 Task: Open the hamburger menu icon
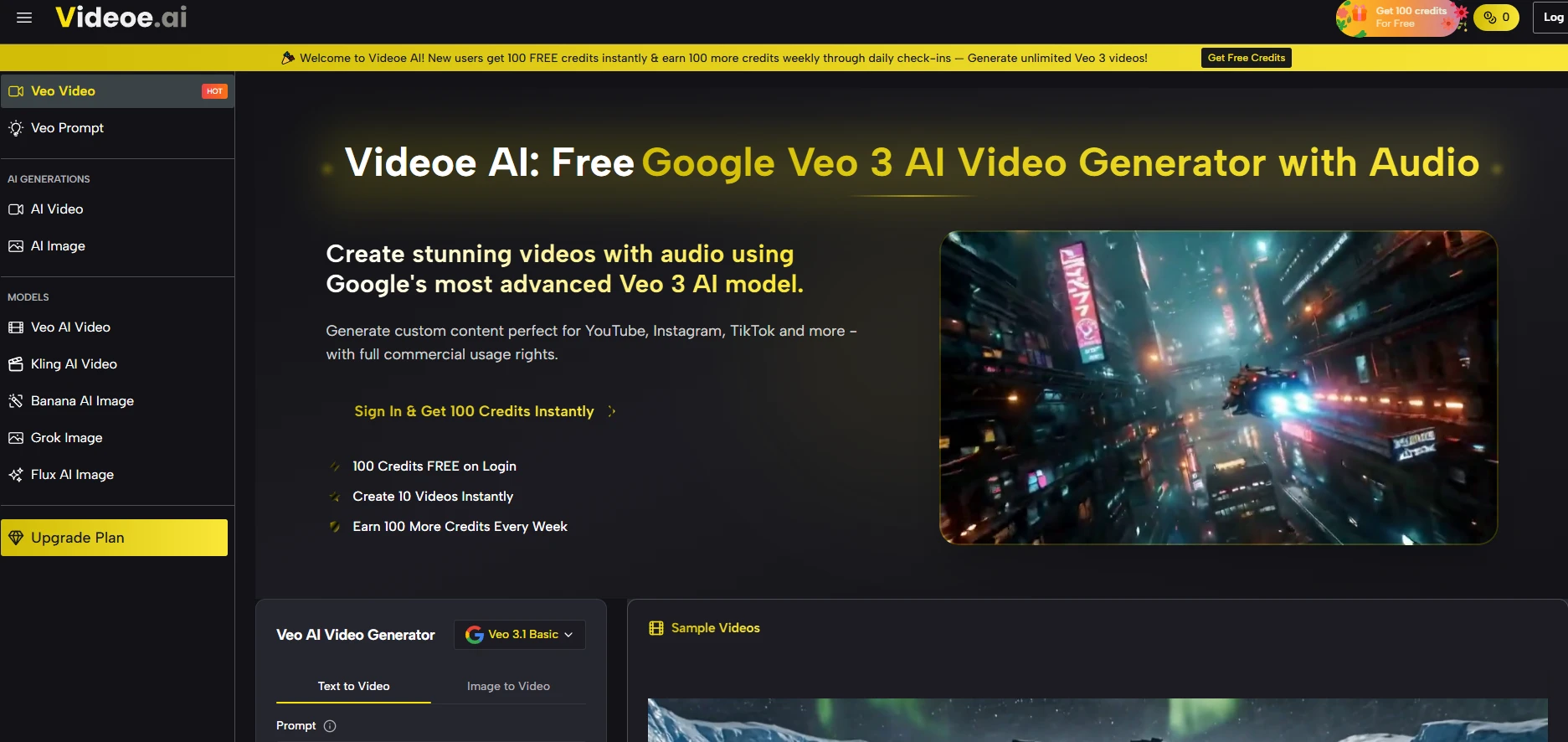pos(24,18)
